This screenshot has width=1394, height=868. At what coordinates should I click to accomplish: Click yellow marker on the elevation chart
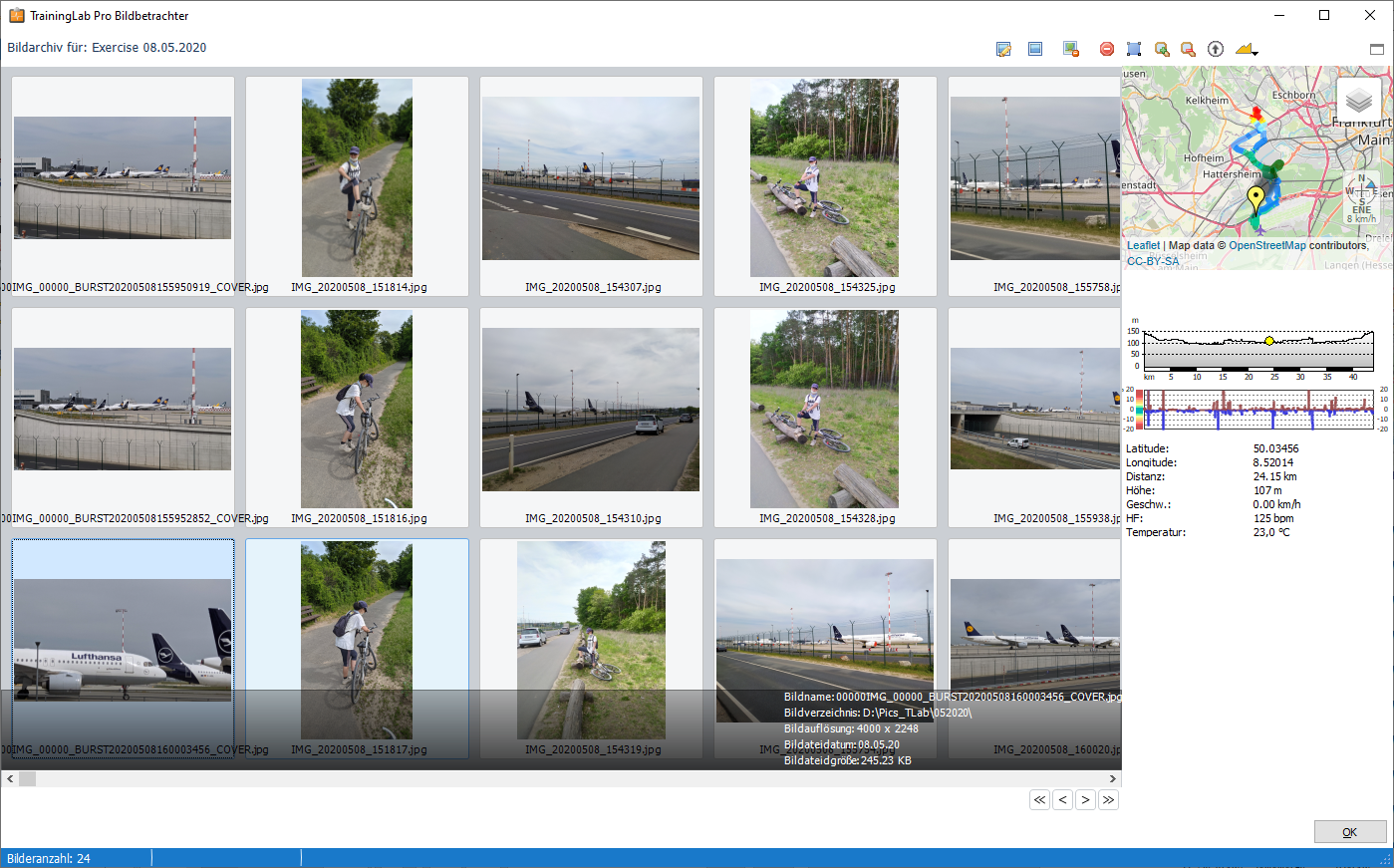[1268, 341]
